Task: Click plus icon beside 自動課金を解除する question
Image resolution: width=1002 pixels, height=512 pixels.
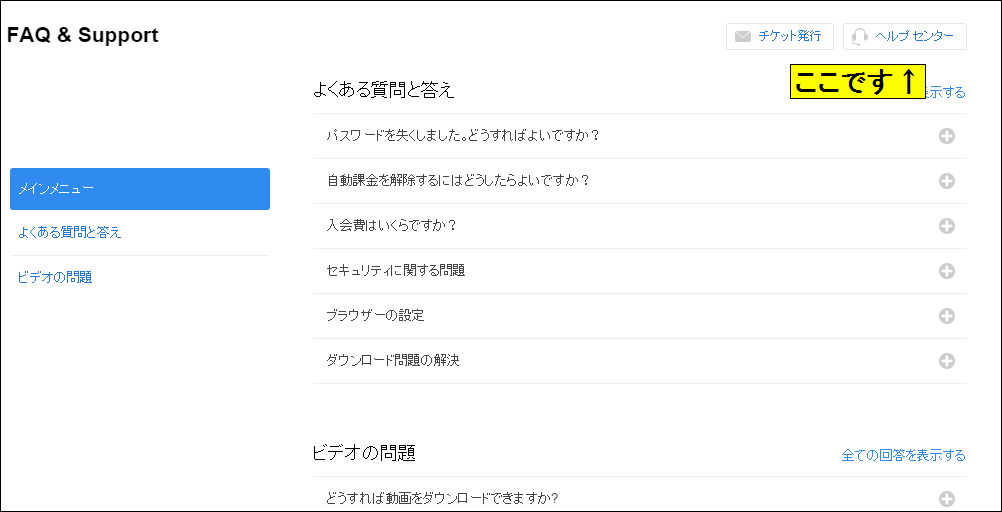Action: tap(946, 181)
